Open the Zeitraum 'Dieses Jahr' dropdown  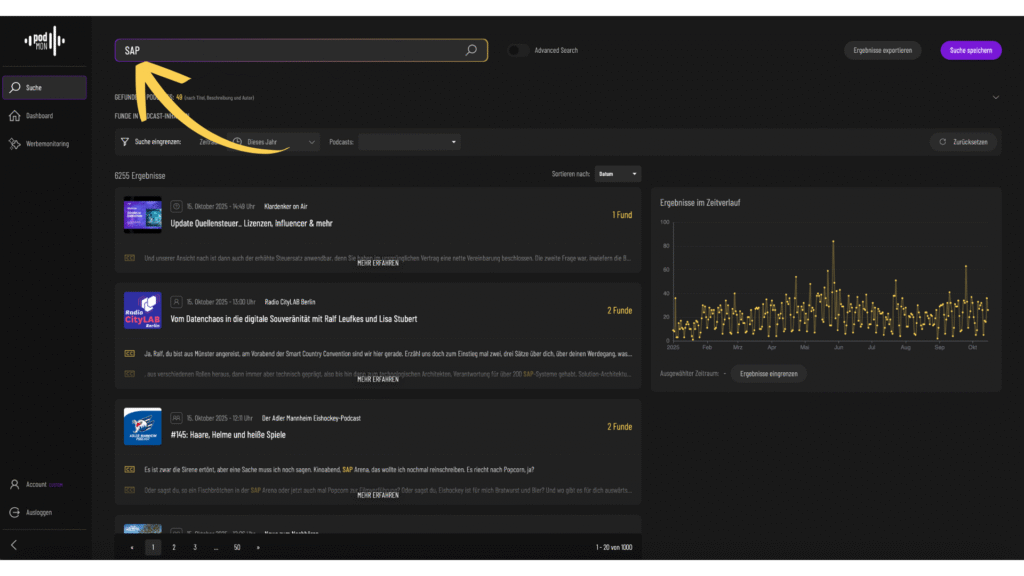(x=274, y=142)
